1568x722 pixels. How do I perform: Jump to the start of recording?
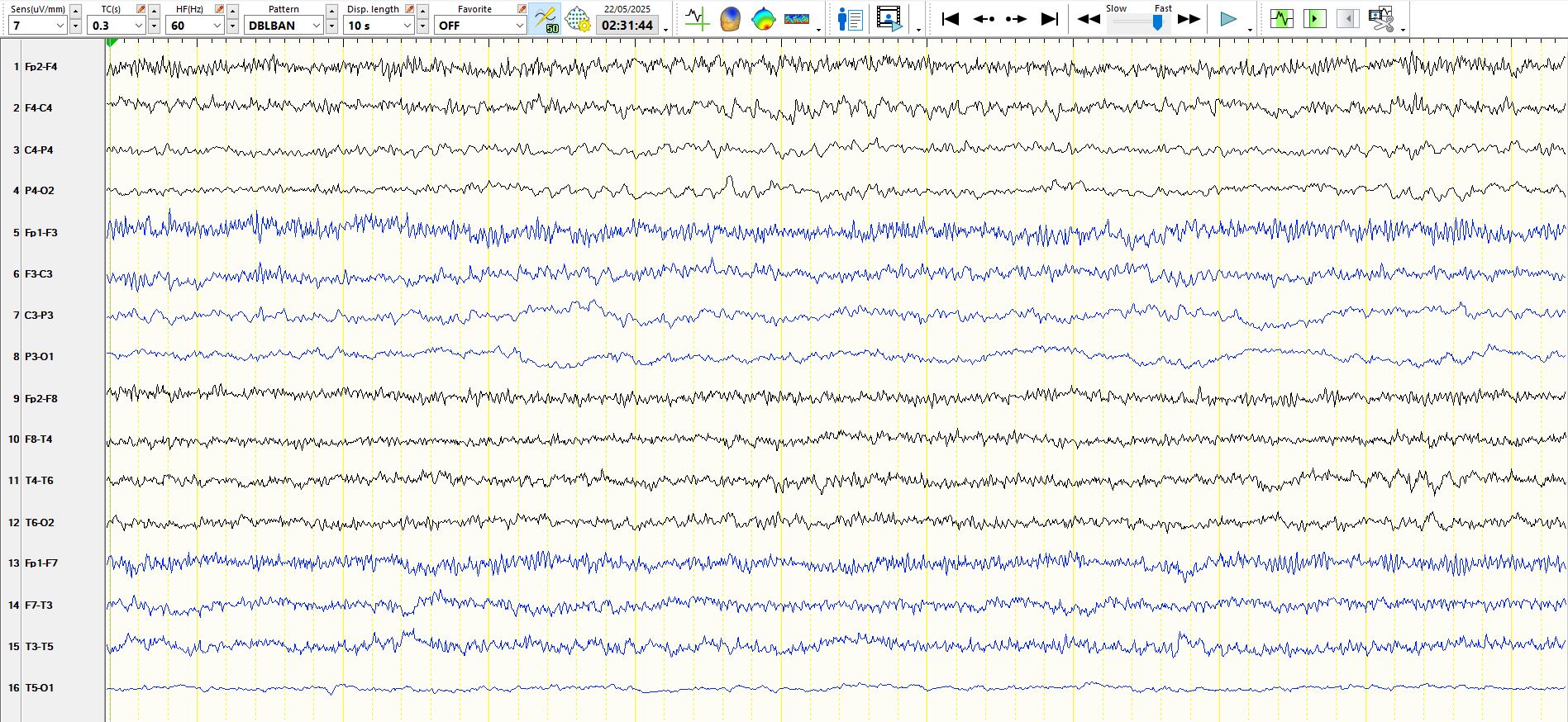(x=951, y=18)
